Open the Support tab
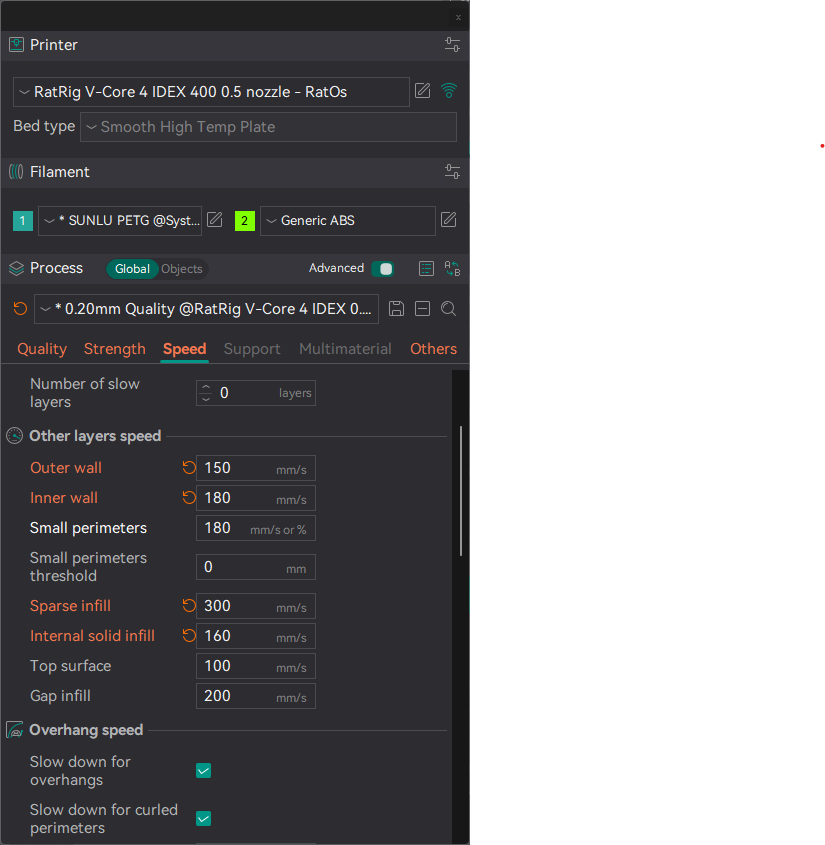Image resolution: width=825 pixels, height=845 pixels. click(x=252, y=349)
